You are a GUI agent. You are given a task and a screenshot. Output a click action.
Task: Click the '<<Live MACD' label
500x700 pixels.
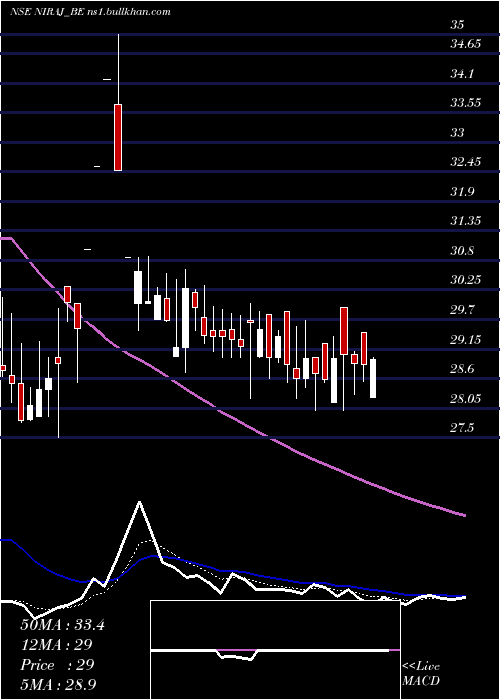[421, 674]
